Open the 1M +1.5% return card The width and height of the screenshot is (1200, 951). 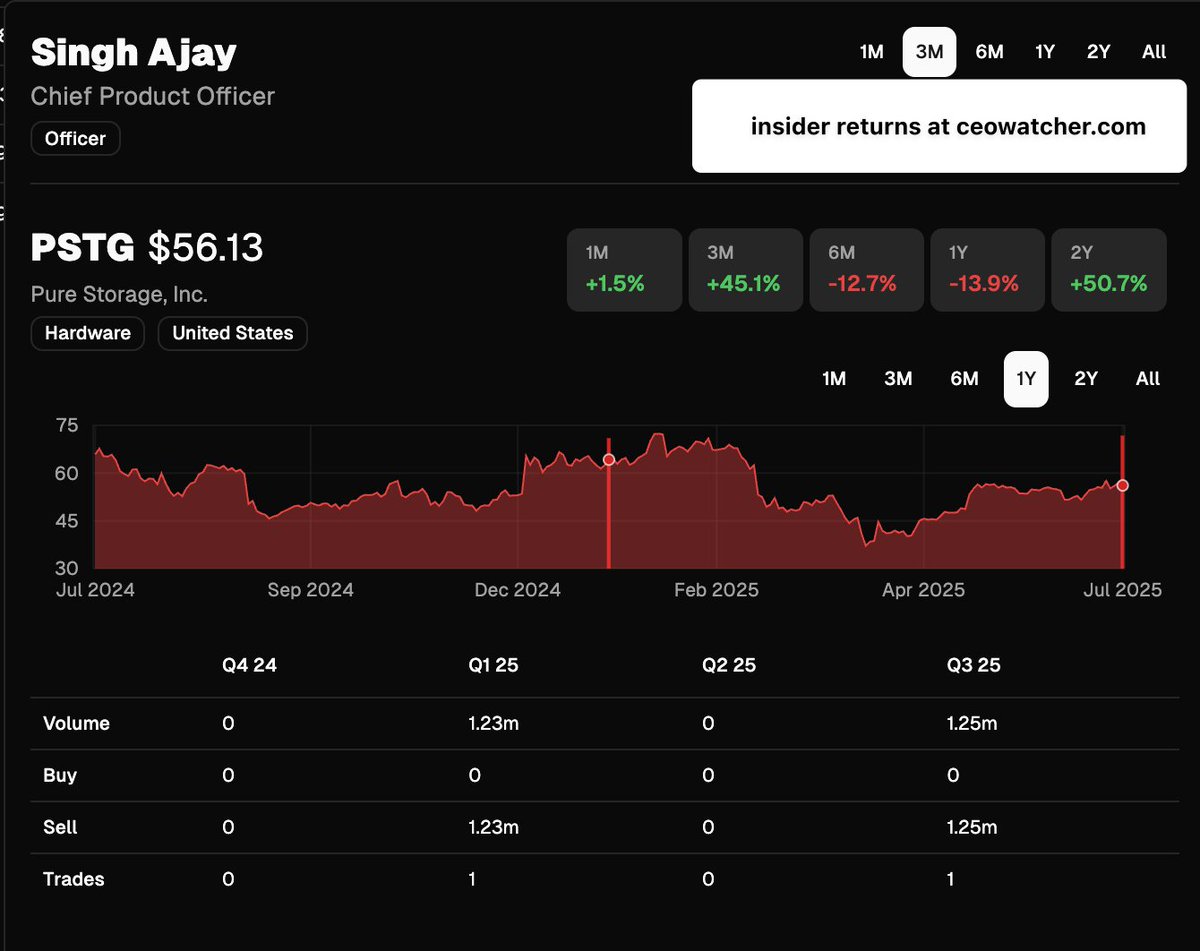[625, 270]
